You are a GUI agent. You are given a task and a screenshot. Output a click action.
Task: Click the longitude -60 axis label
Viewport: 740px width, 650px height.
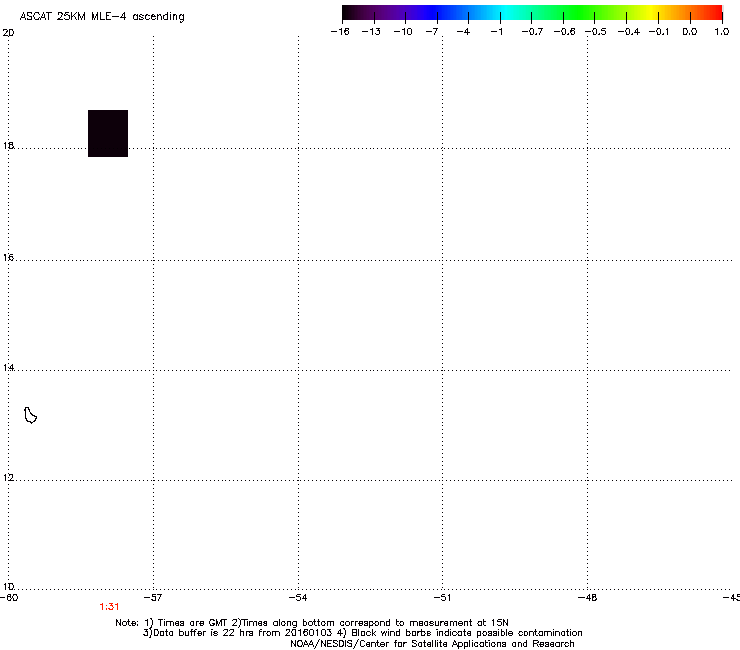click(x=9, y=598)
